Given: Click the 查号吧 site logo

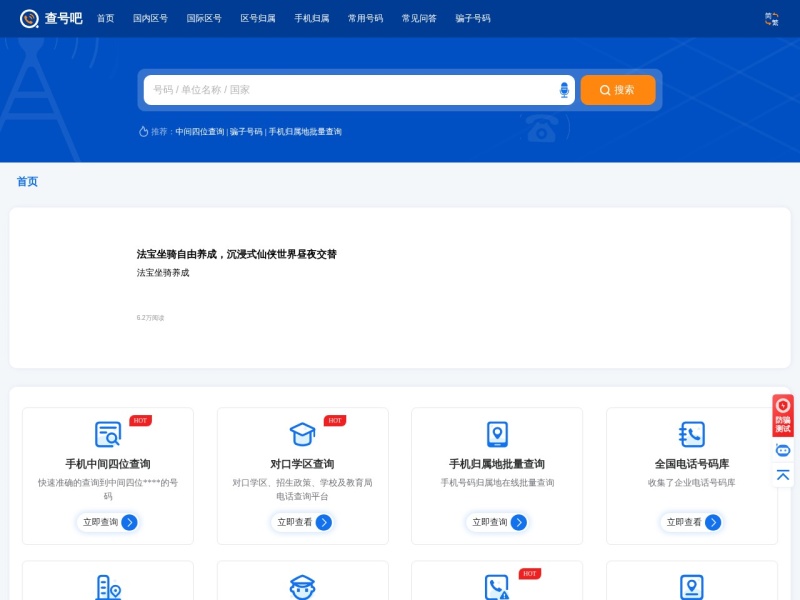Looking at the screenshot, I should tap(51, 18).
